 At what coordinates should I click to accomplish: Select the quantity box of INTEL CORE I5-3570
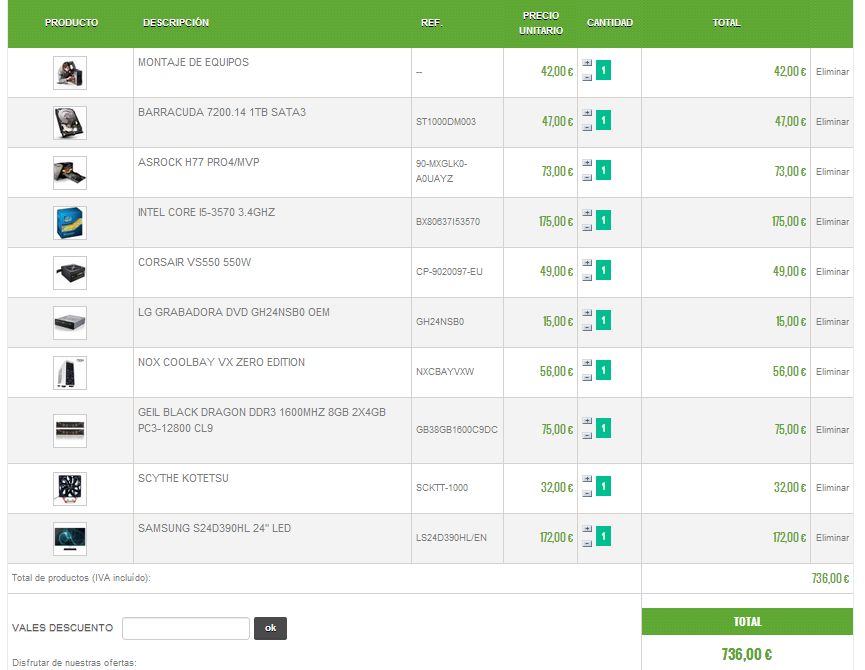coord(604,221)
